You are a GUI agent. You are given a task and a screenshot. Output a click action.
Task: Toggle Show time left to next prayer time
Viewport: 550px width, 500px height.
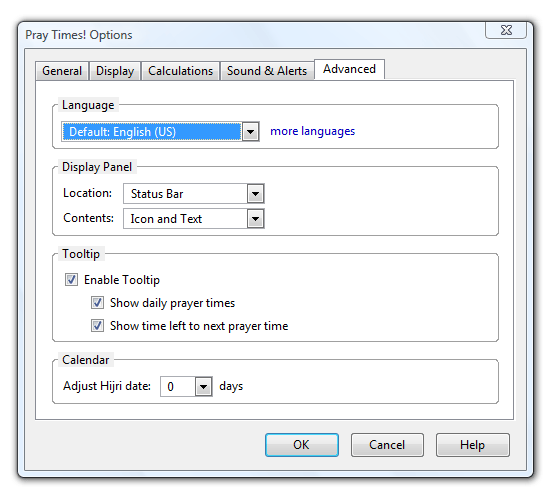tap(97, 326)
